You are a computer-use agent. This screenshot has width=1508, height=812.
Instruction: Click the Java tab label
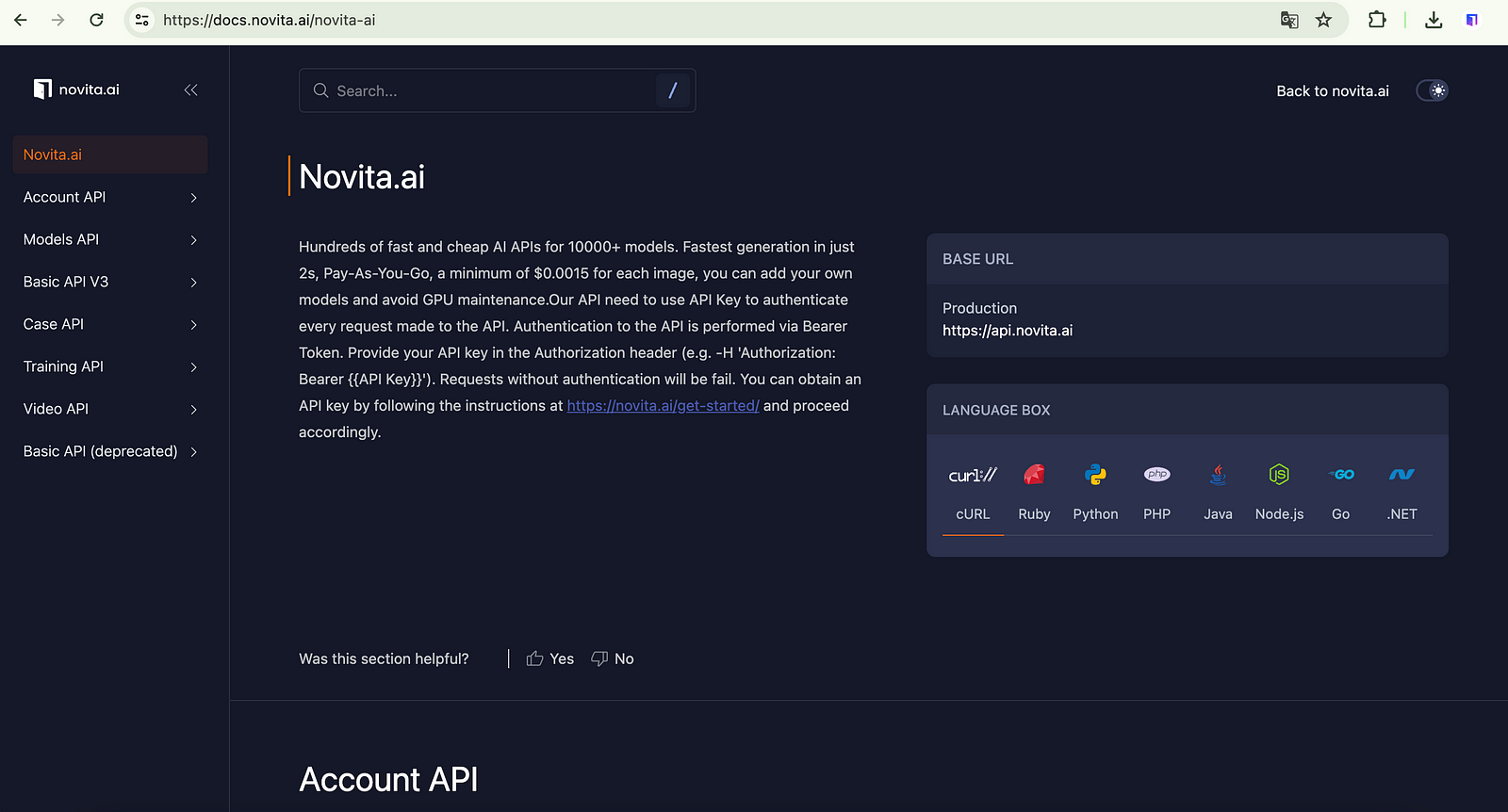(x=1218, y=514)
